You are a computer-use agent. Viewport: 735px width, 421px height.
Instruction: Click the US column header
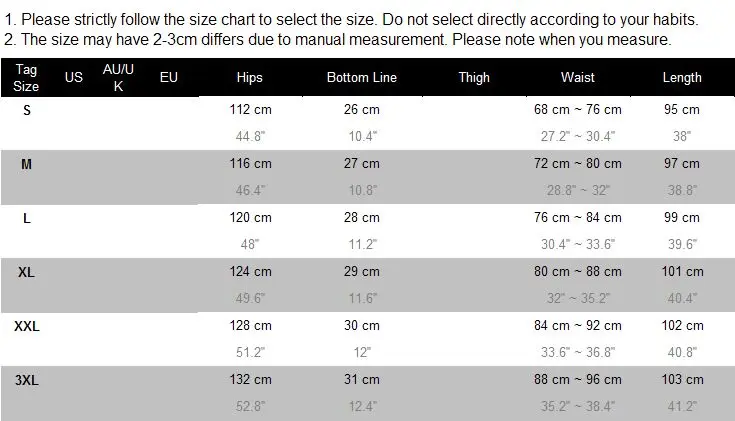click(x=73, y=78)
